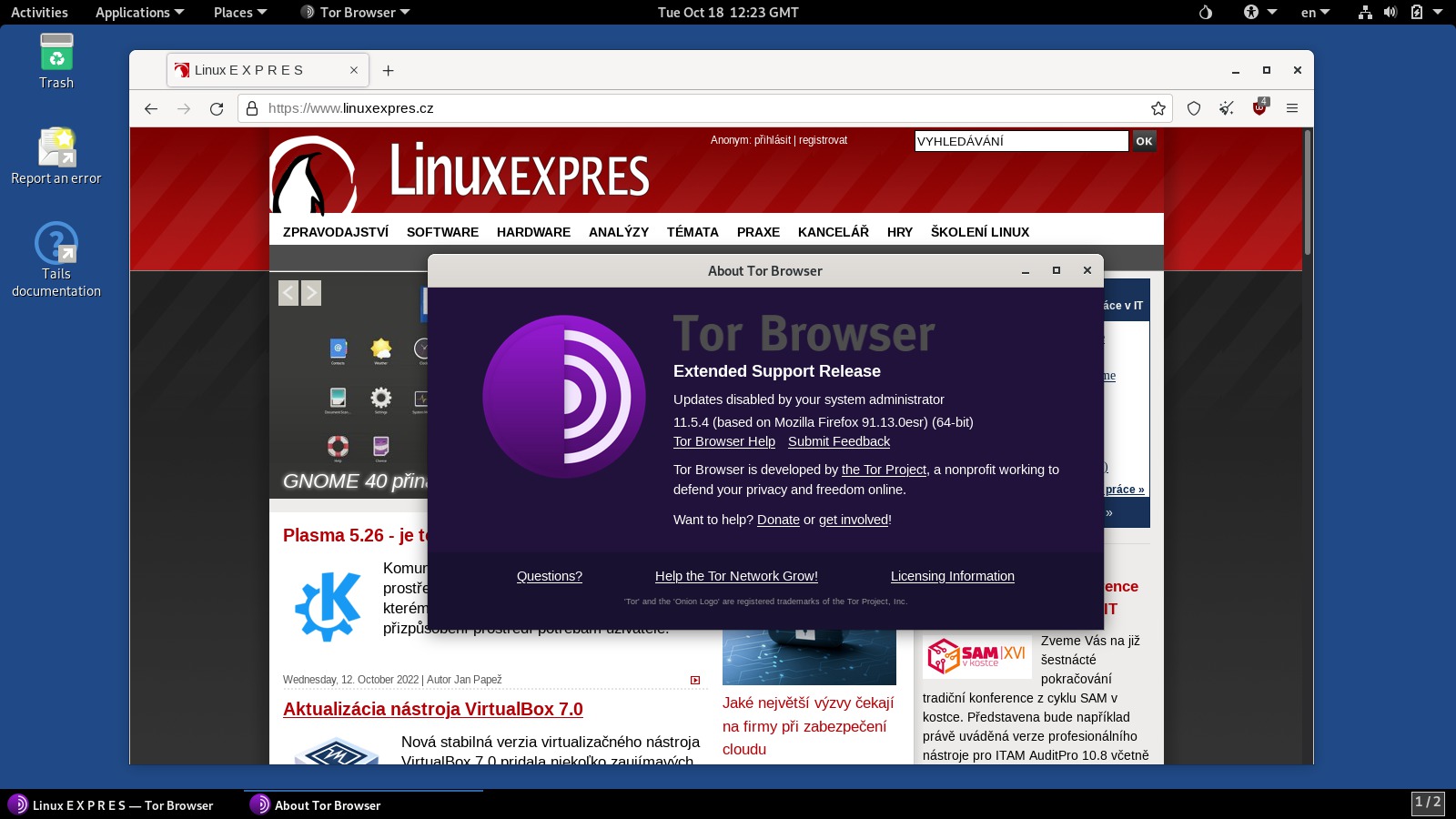The height and width of the screenshot is (819, 1456).
Task: Open the Tor Project link
Action: [x=884, y=470]
